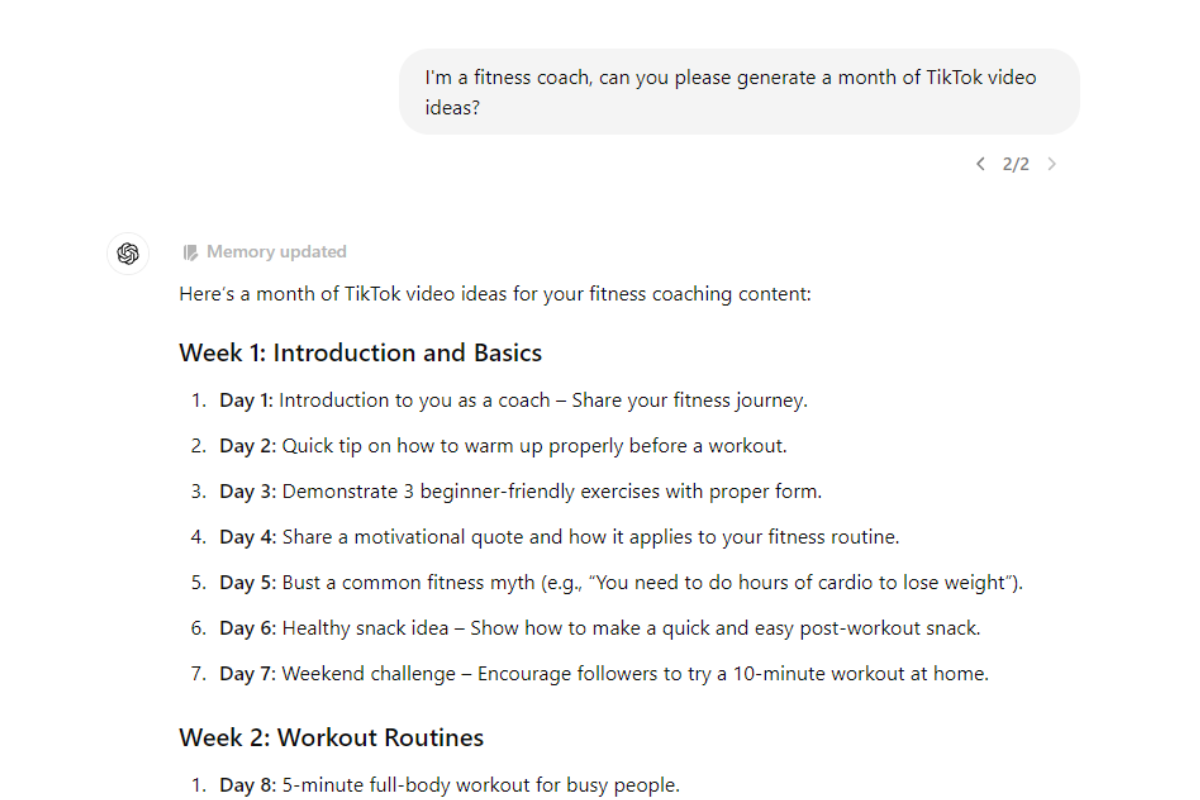The image size is (1200, 800).
Task: Click the Day 7 weekend challenge item
Action: [634, 674]
